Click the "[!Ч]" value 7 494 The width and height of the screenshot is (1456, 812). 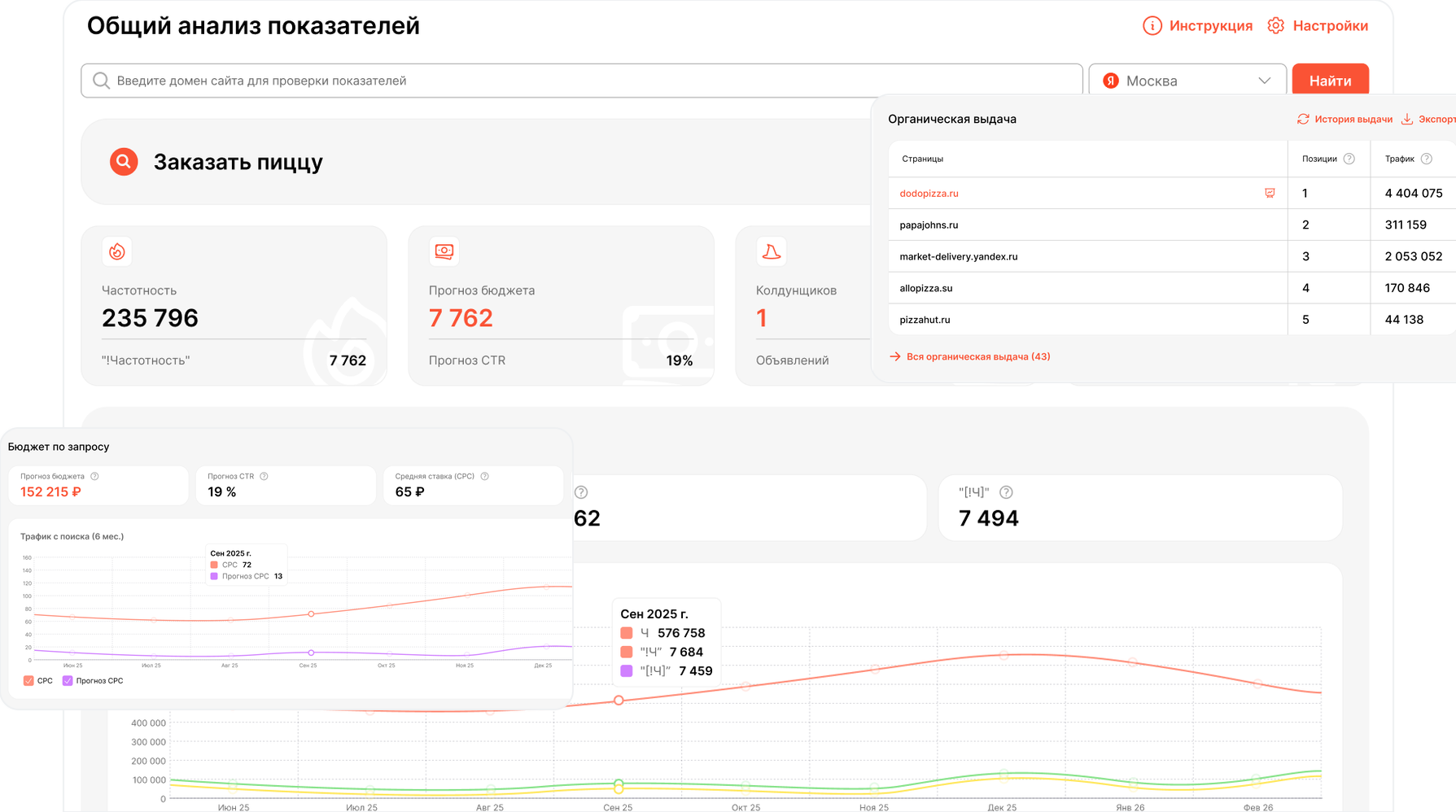click(x=989, y=518)
